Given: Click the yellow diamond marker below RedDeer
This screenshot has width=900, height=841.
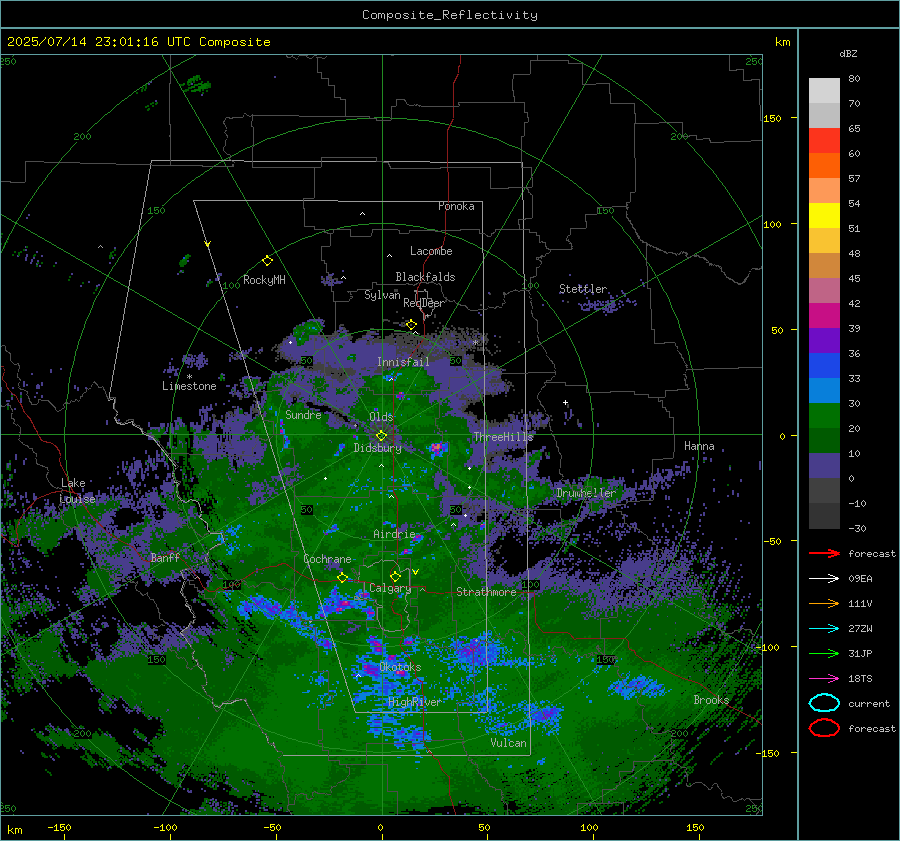Looking at the screenshot, I should 412,325.
